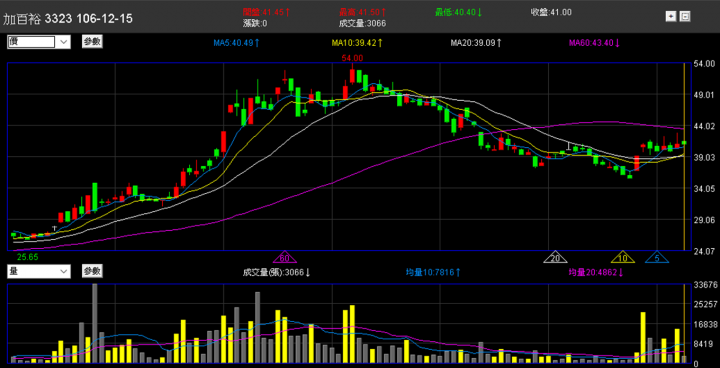Click the 均量10:7816 label
The height and width of the screenshot is (368, 720).
(433, 272)
